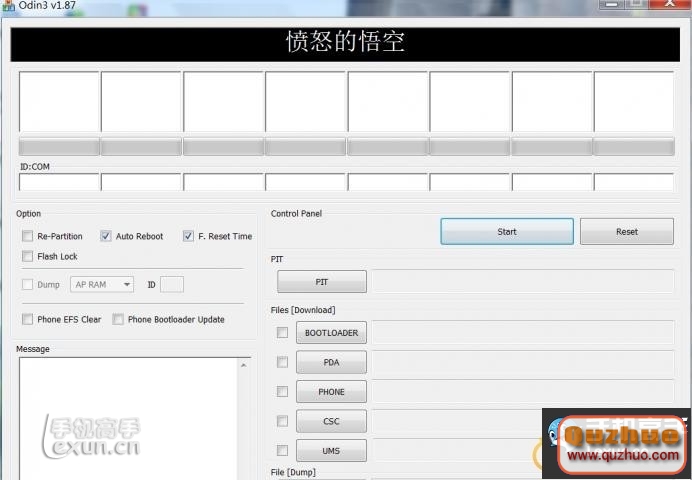Click the CSC file button
The width and height of the screenshot is (692, 480).
pos(331,421)
